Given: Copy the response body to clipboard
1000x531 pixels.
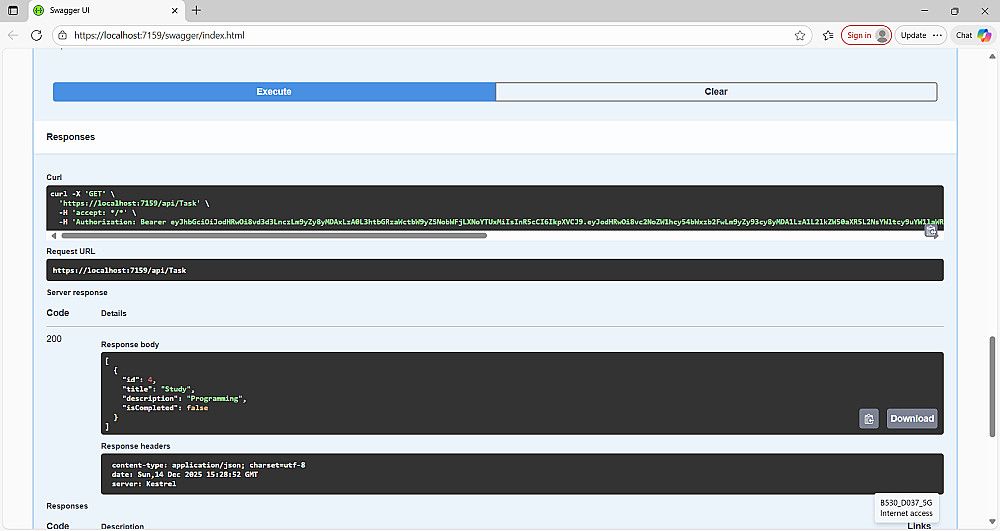Looking at the screenshot, I should click(x=869, y=419).
